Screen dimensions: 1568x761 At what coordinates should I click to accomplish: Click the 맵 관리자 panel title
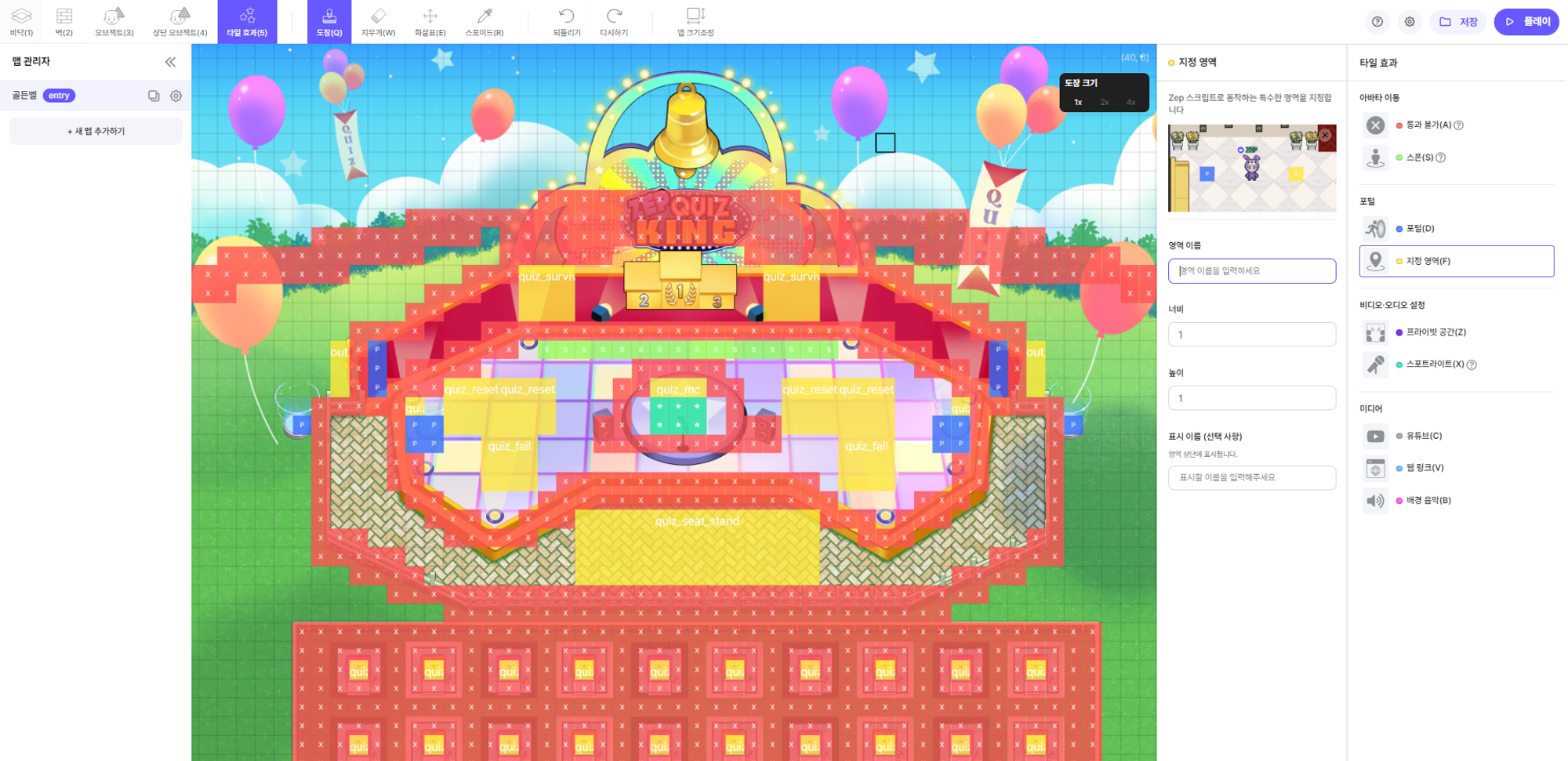coord(31,61)
